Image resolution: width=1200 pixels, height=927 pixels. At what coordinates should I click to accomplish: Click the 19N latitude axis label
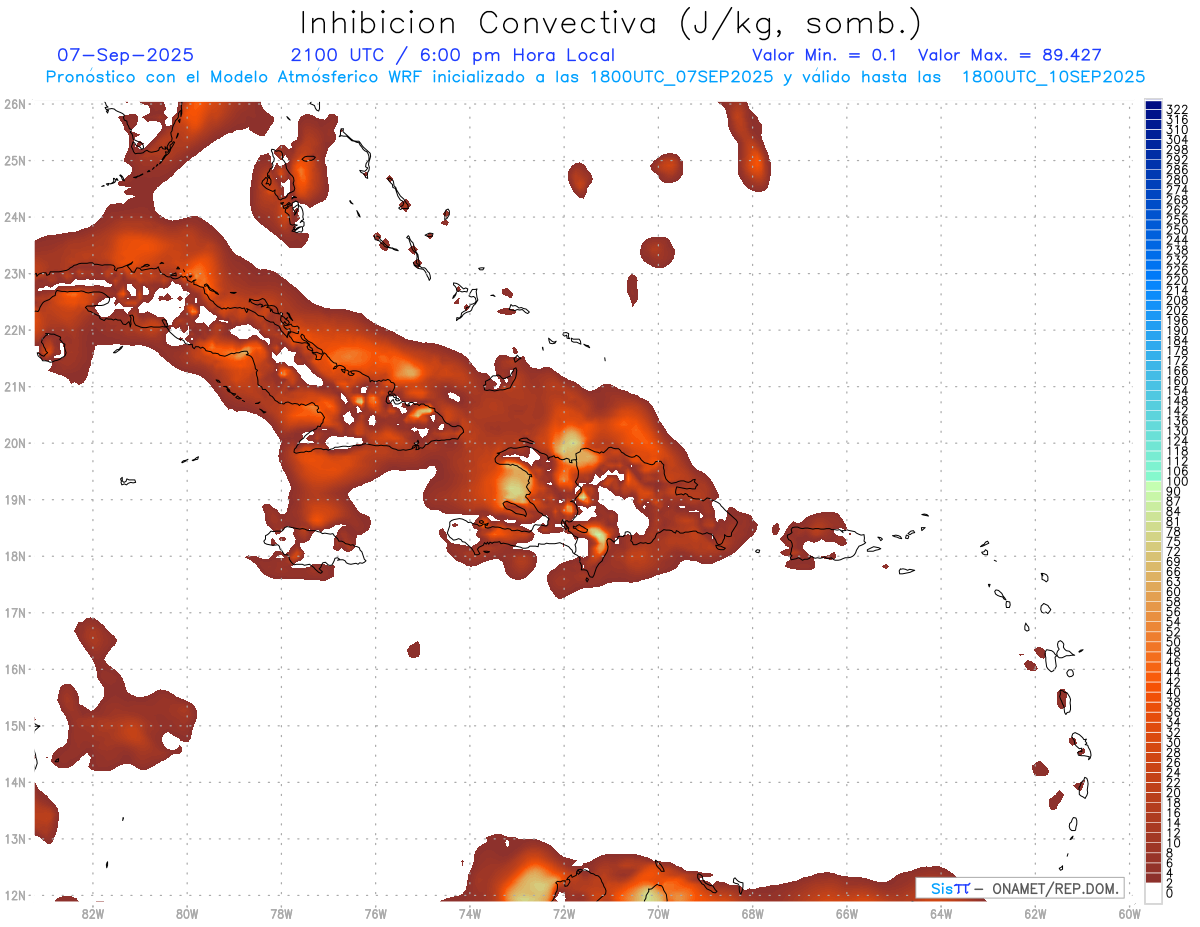point(14,499)
